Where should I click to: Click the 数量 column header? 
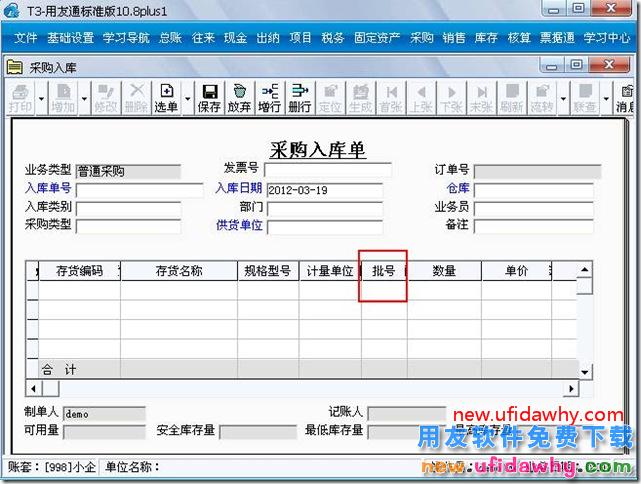click(x=444, y=271)
